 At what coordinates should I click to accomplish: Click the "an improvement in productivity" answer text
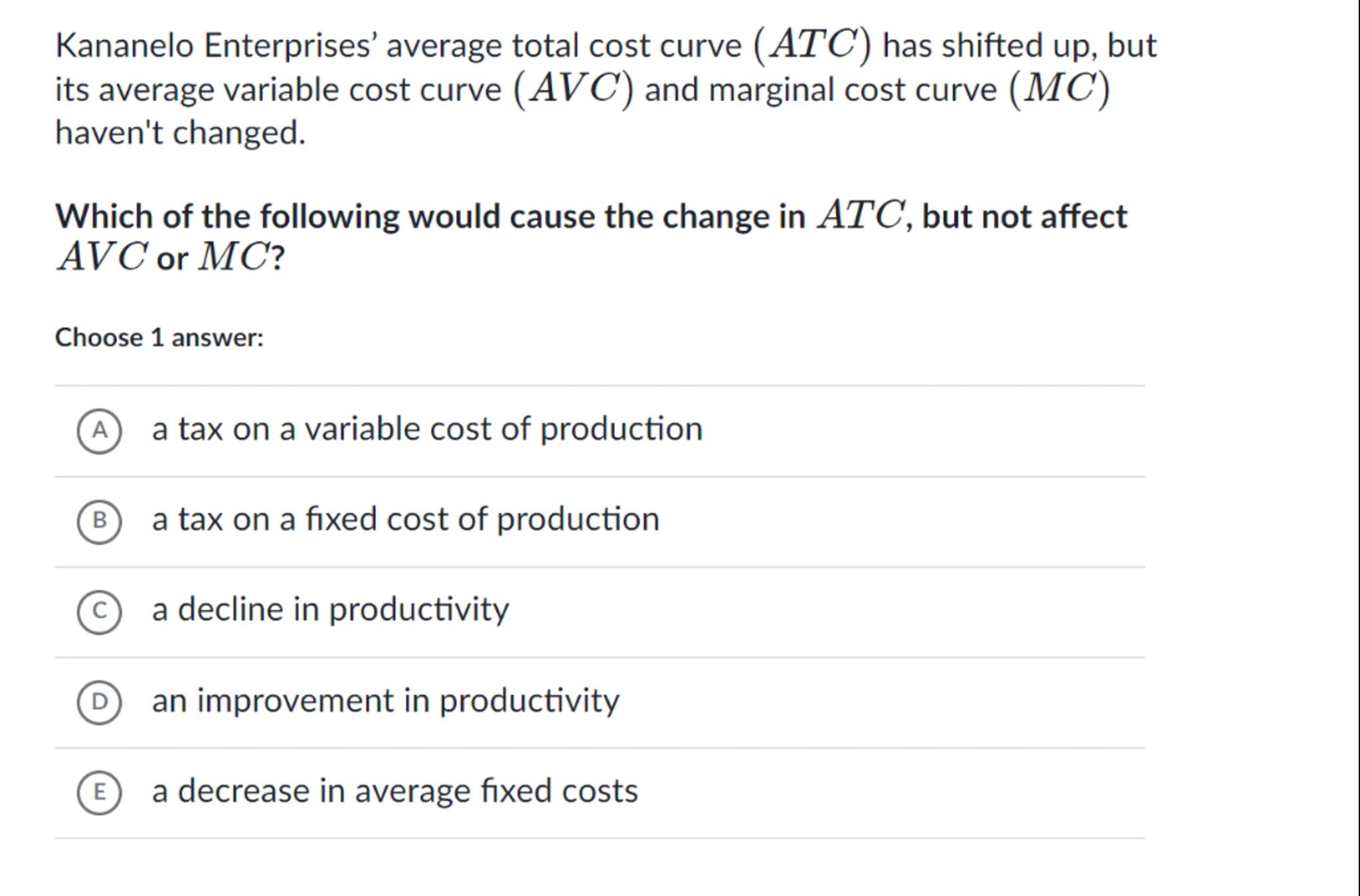(385, 700)
